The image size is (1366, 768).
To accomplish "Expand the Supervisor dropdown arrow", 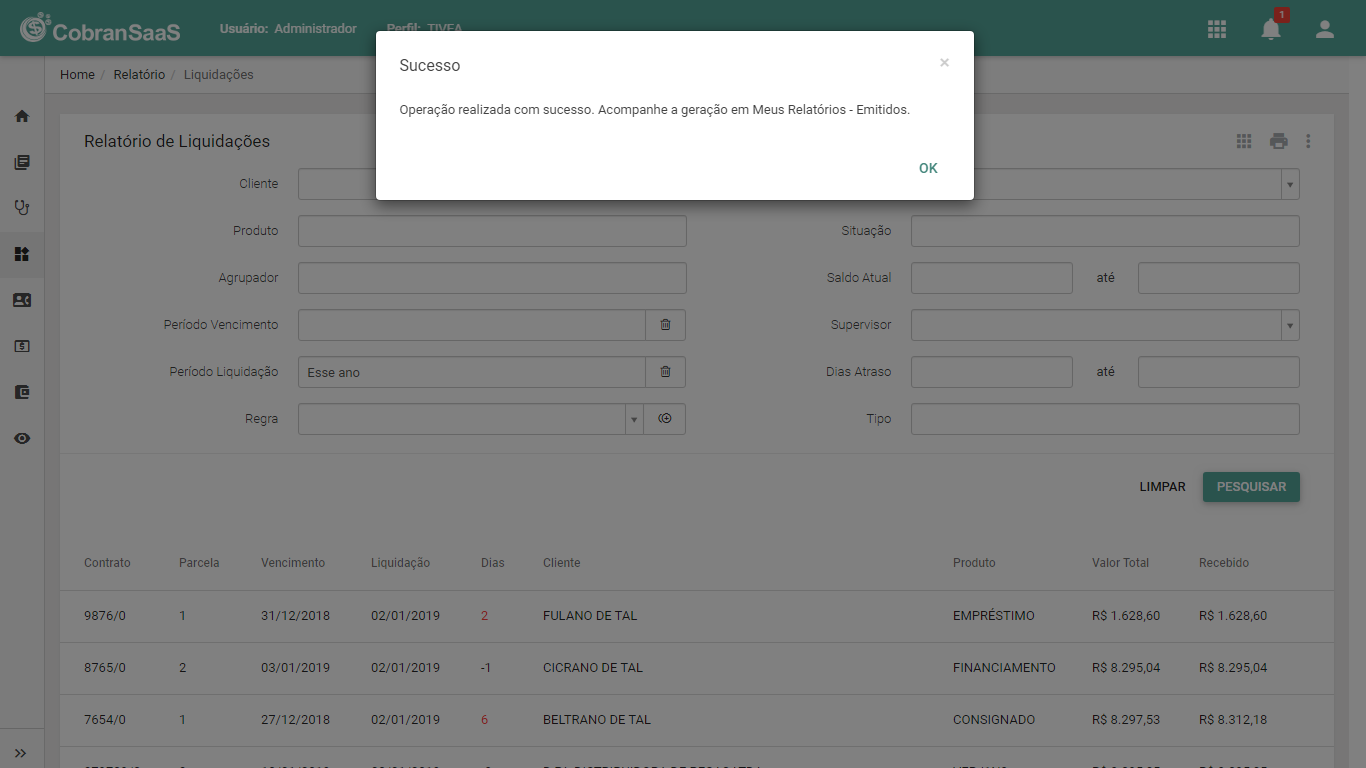I will tap(1291, 325).
